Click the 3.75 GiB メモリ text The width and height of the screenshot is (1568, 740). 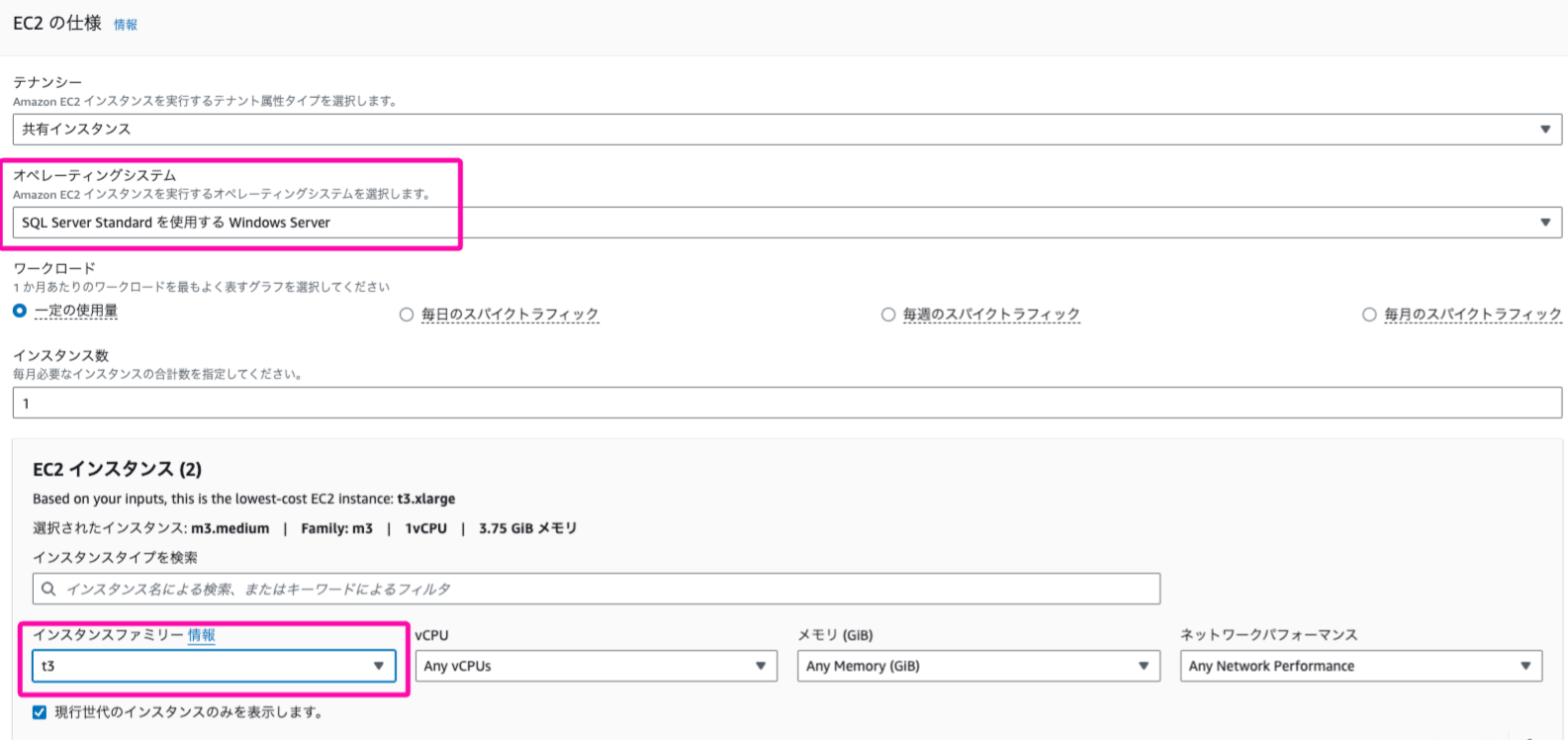(x=528, y=528)
